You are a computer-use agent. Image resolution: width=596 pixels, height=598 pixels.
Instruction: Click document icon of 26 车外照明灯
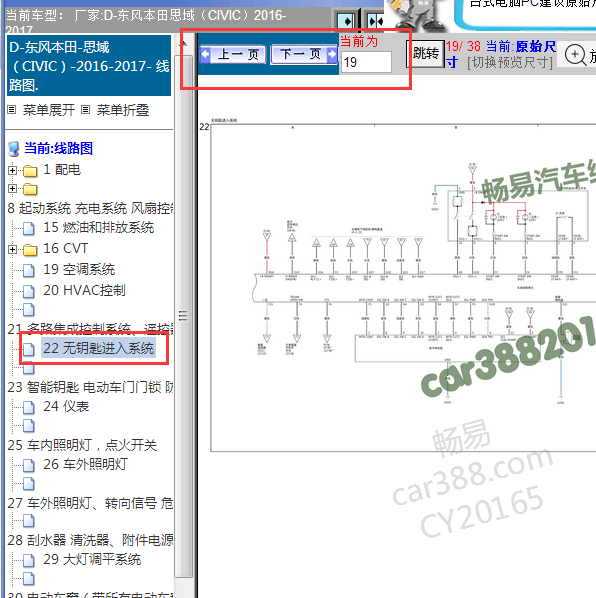point(29,465)
